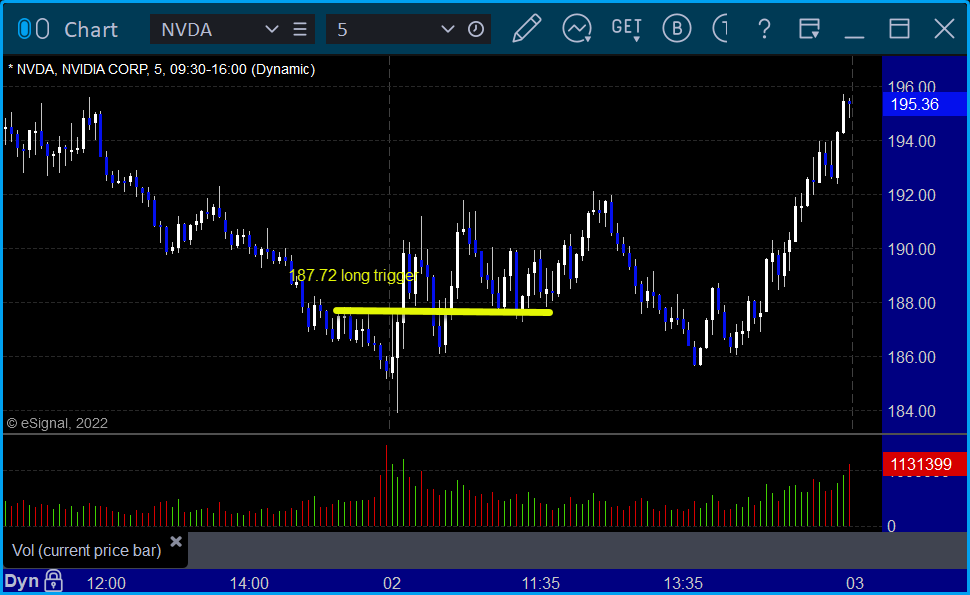Viewport: 970px width, 595px height.
Task: Open the clock icon beside the interval box
Action: (476, 29)
